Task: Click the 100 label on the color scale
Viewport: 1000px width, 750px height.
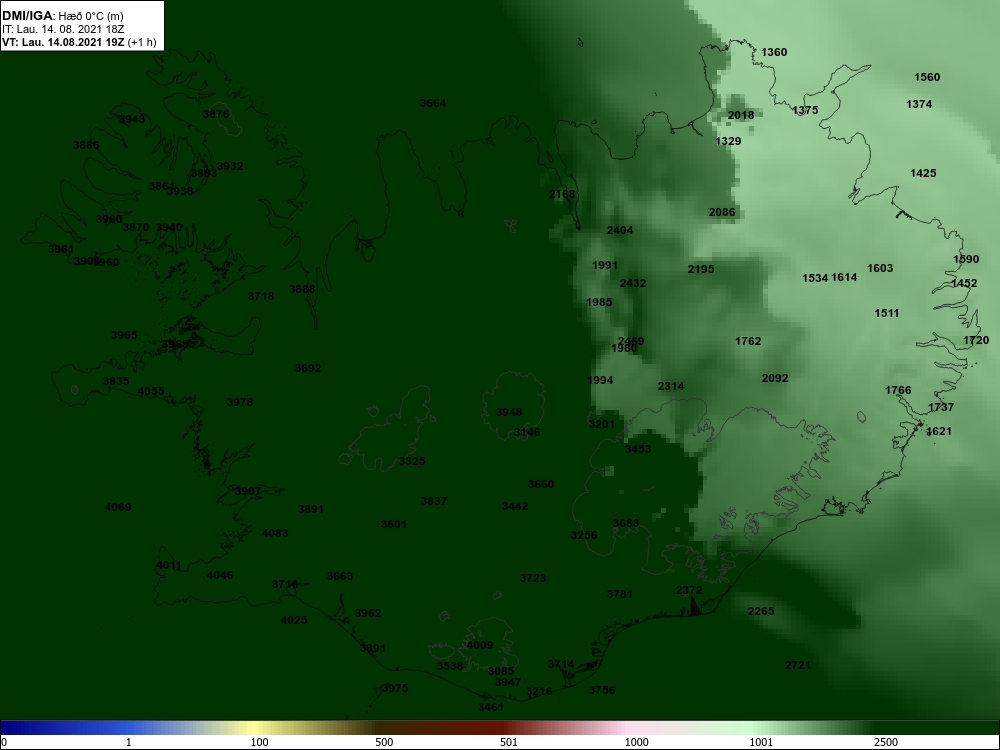Action: point(260,743)
